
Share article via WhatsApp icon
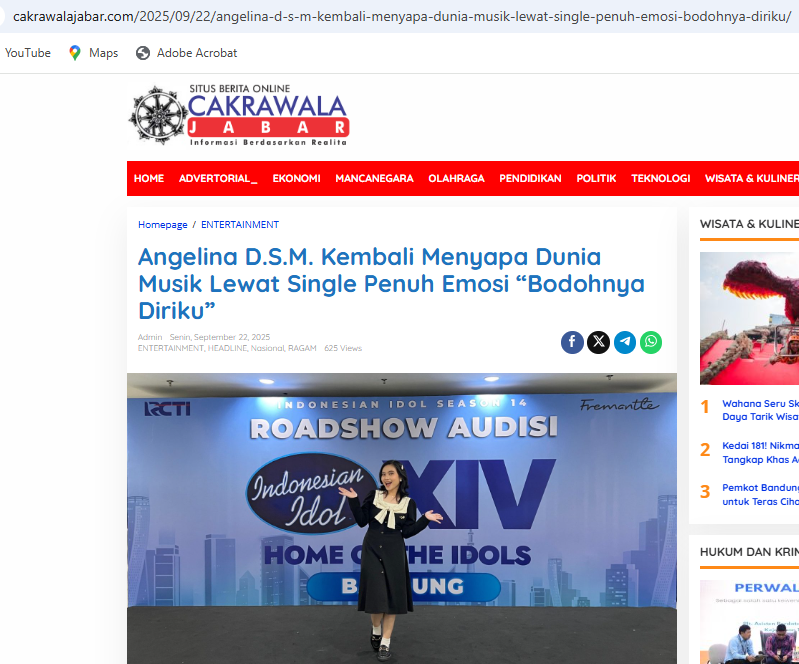click(651, 342)
